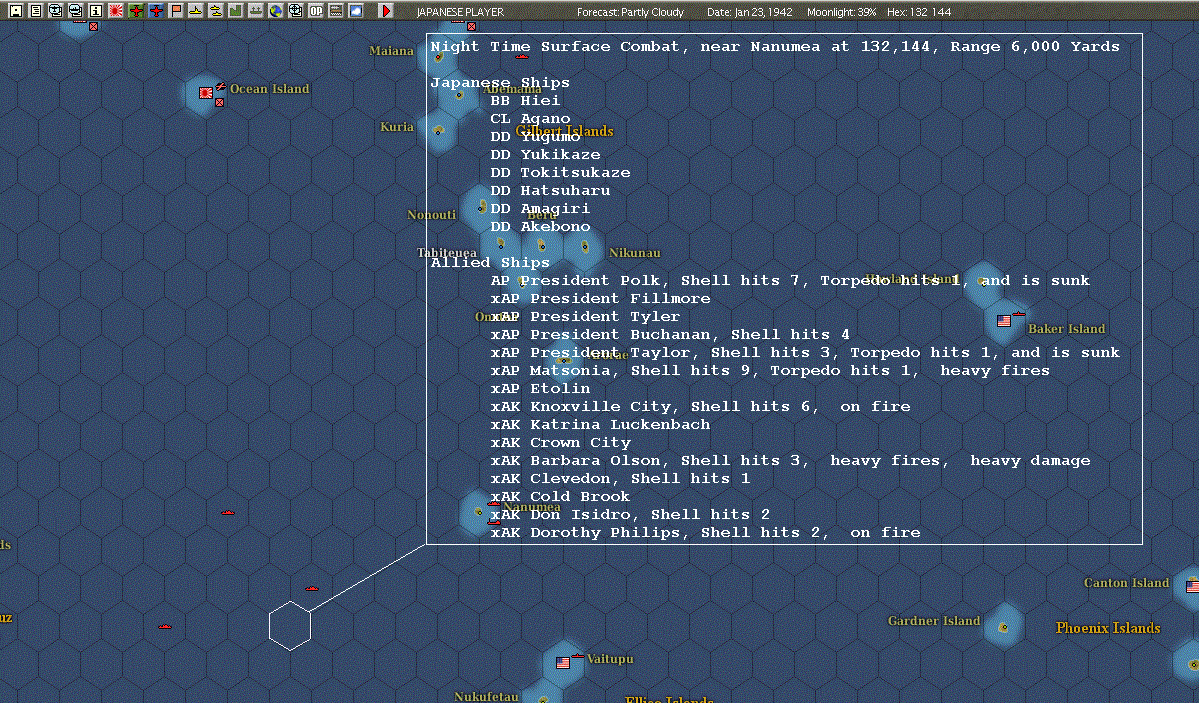Click the 'AP President Polk' combat line
The image size is (1199, 703).
[x=790, y=281]
